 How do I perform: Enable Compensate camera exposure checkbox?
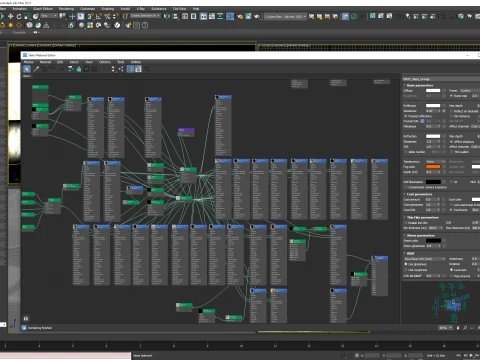click(406, 187)
